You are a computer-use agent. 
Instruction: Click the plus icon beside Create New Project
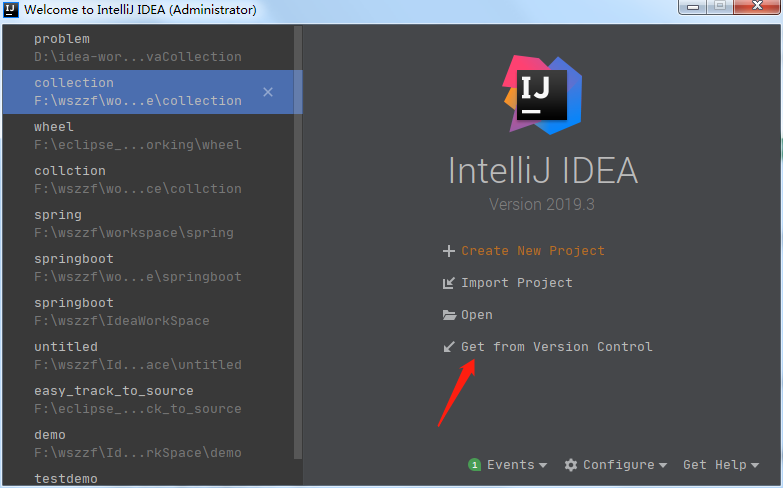[449, 251]
